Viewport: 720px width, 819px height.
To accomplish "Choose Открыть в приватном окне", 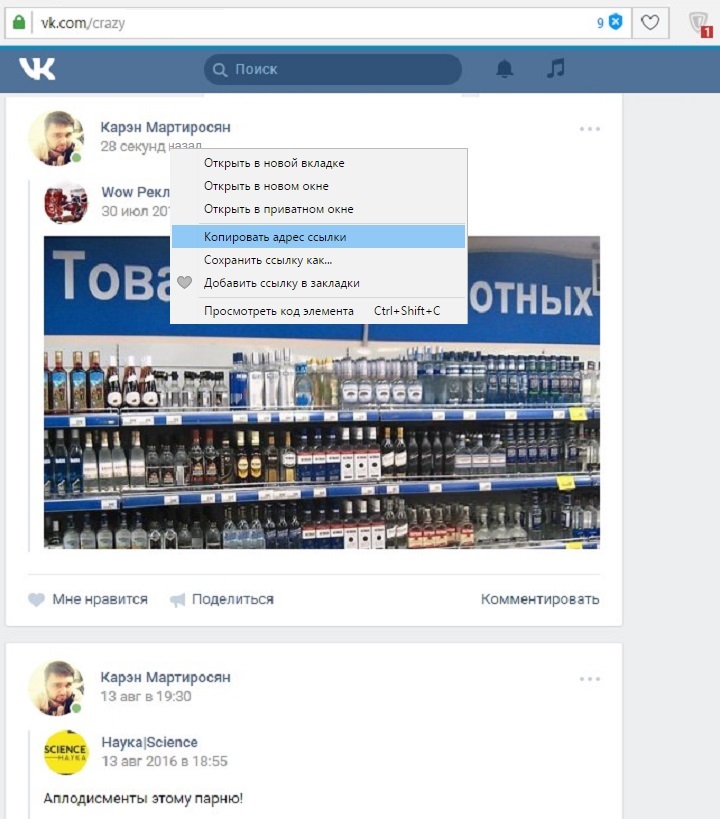I will point(278,209).
